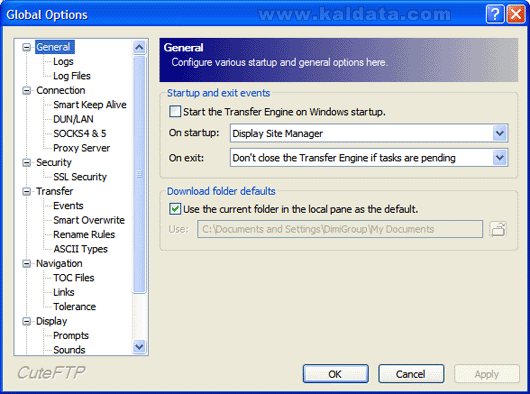Open SSL Security settings
Viewport: 530px width, 394px height.
click(80, 177)
